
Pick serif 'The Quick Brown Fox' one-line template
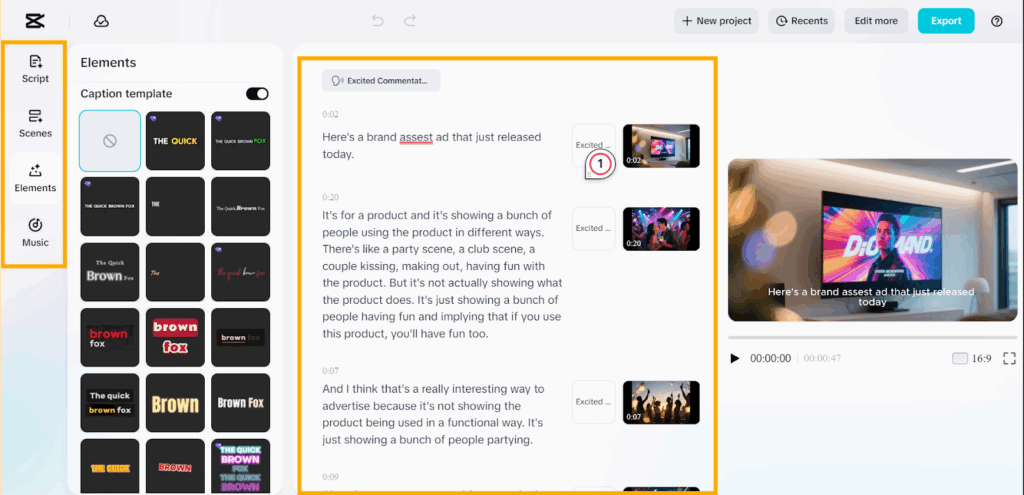[240, 206]
